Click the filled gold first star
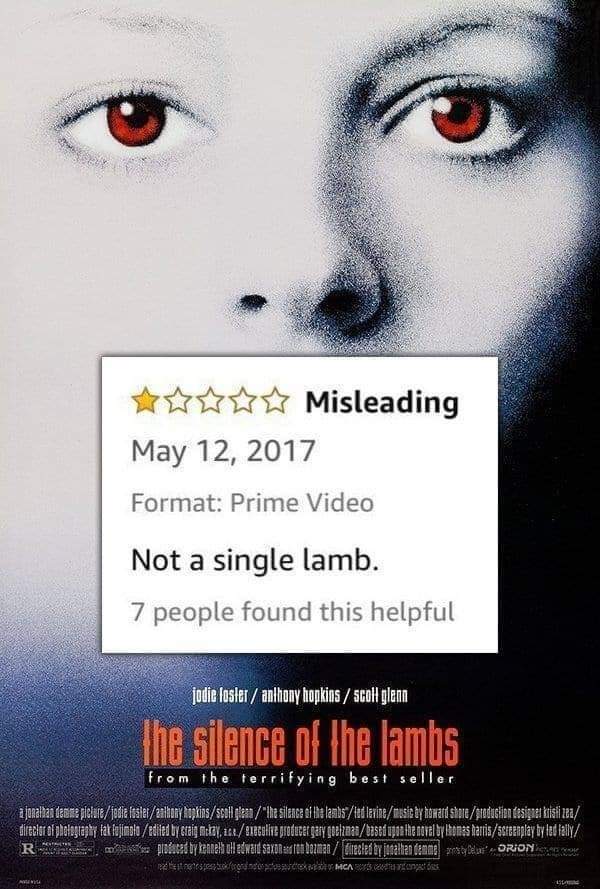The height and width of the screenshot is (889, 600). [145, 400]
